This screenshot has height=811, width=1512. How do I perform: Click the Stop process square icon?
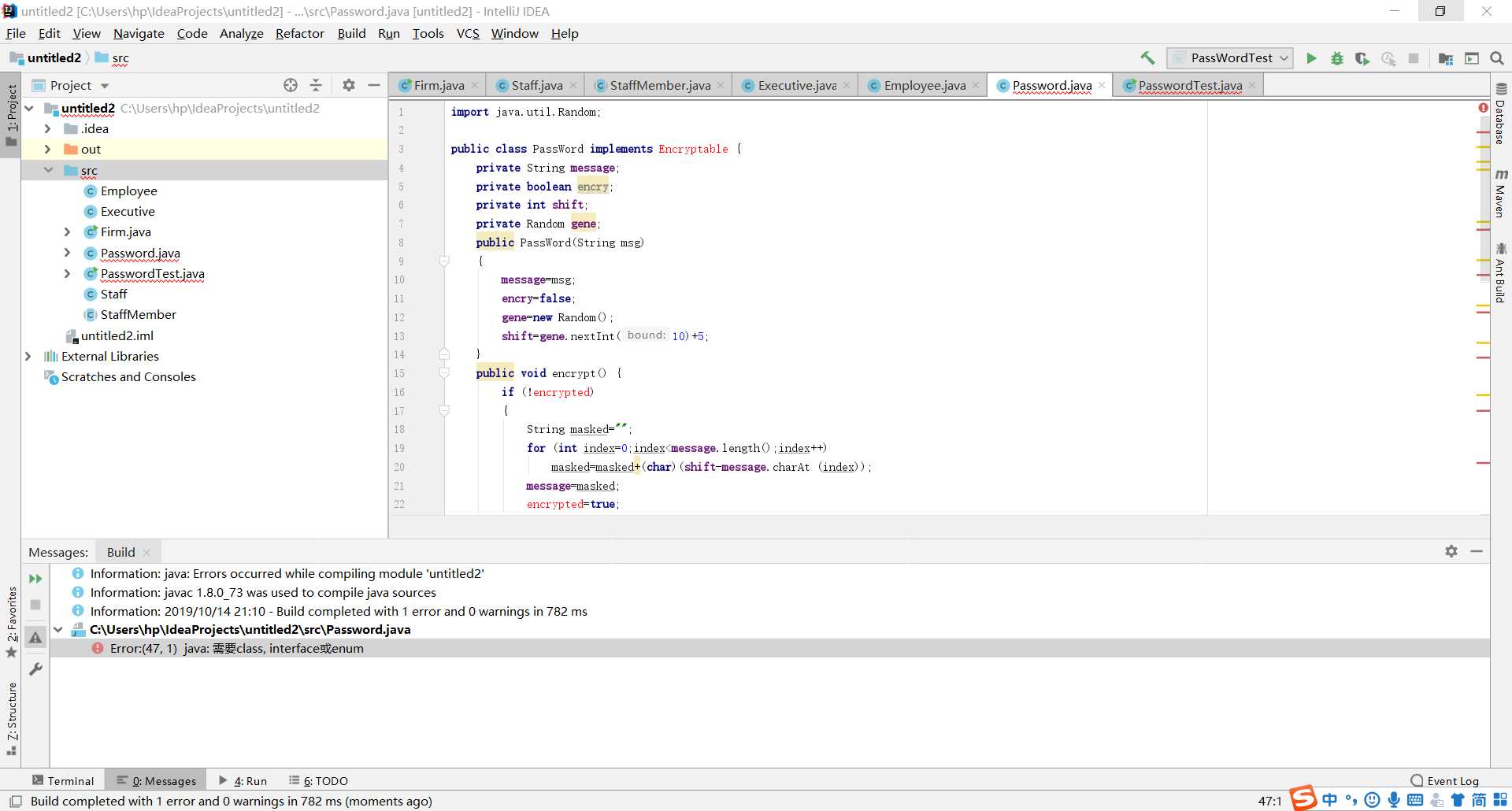point(1414,58)
